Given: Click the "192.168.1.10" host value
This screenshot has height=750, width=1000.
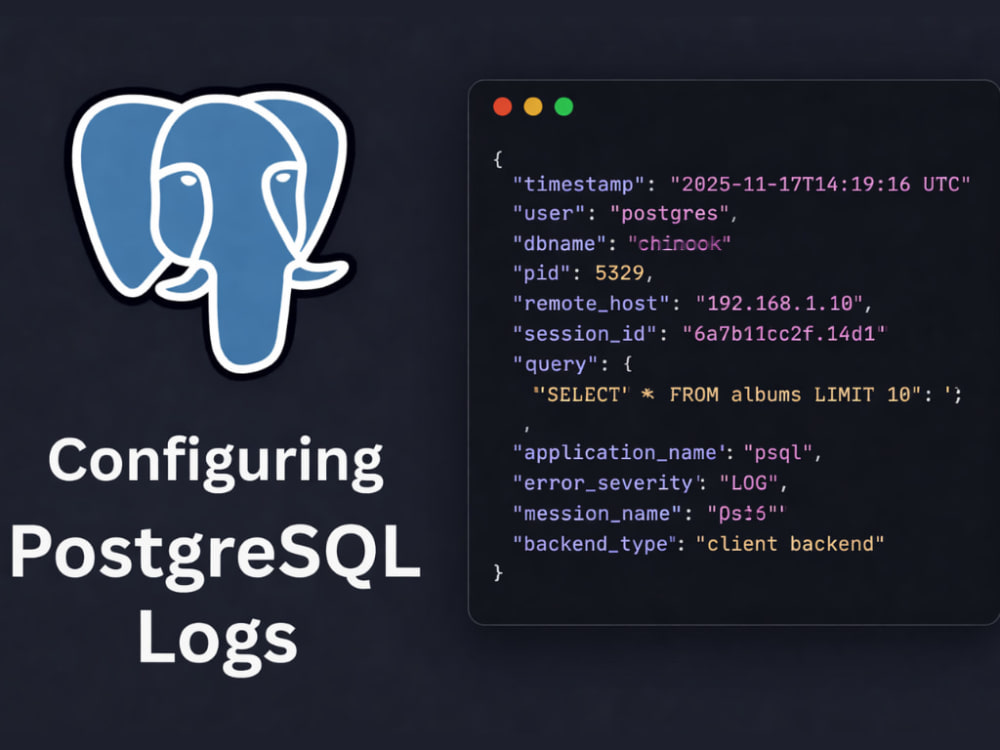Looking at the screenshot, I should coord(779,303).
